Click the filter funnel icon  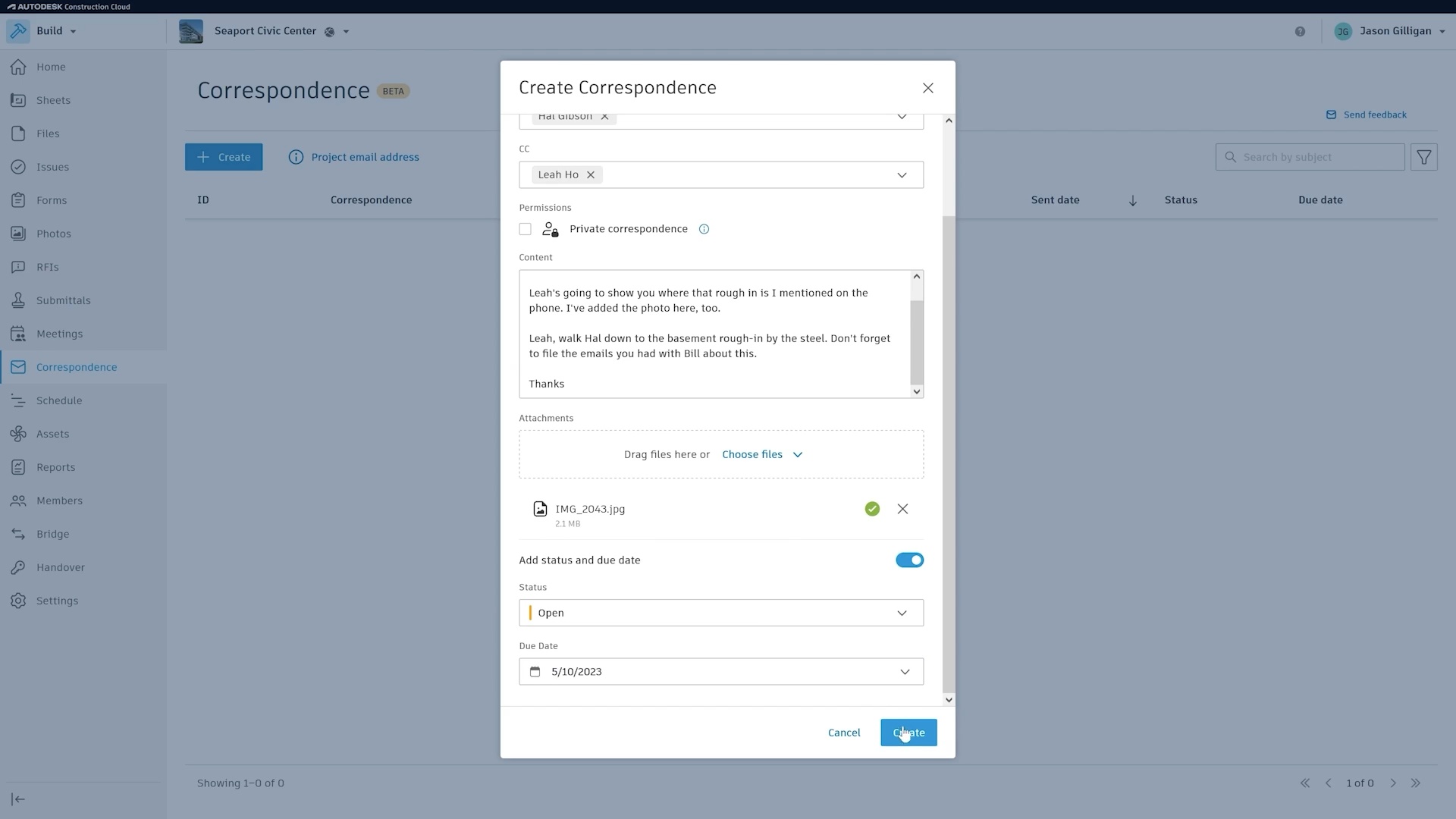click(x=1423, y=157)
